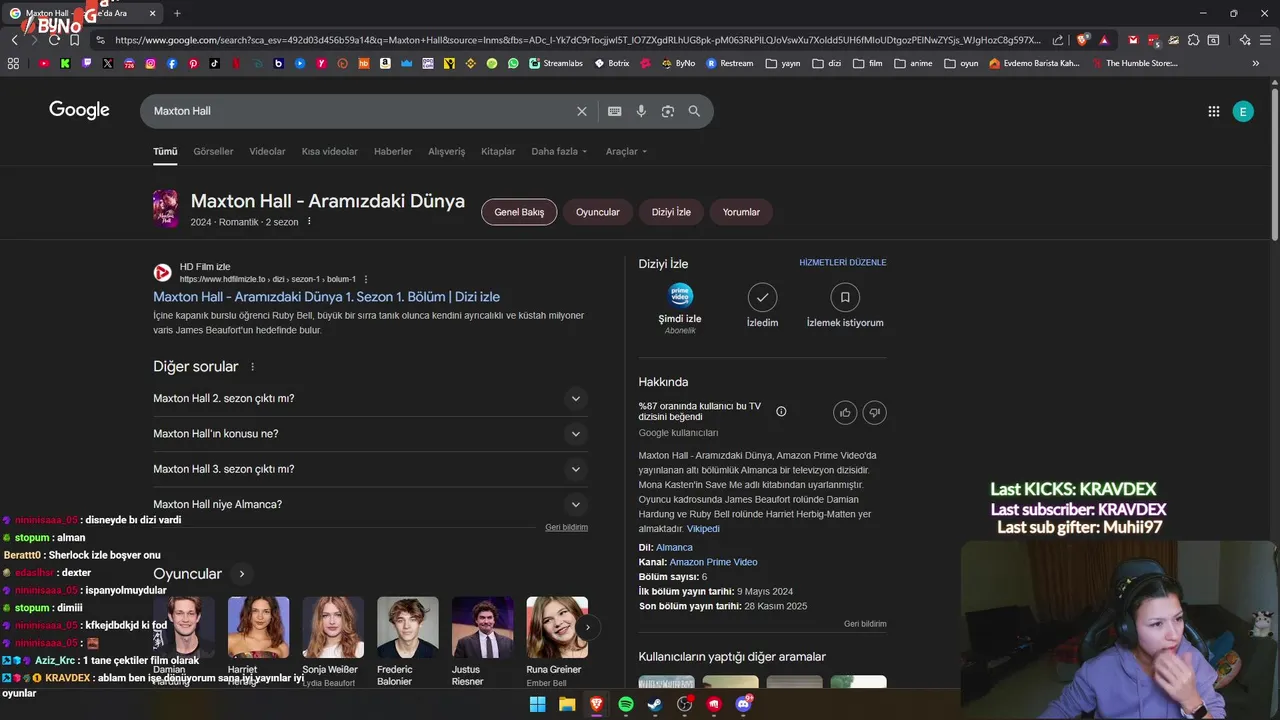Show more cast with the carousel arrow
Viewport: 1280px width, 720px height.
(x=588, y=627)
